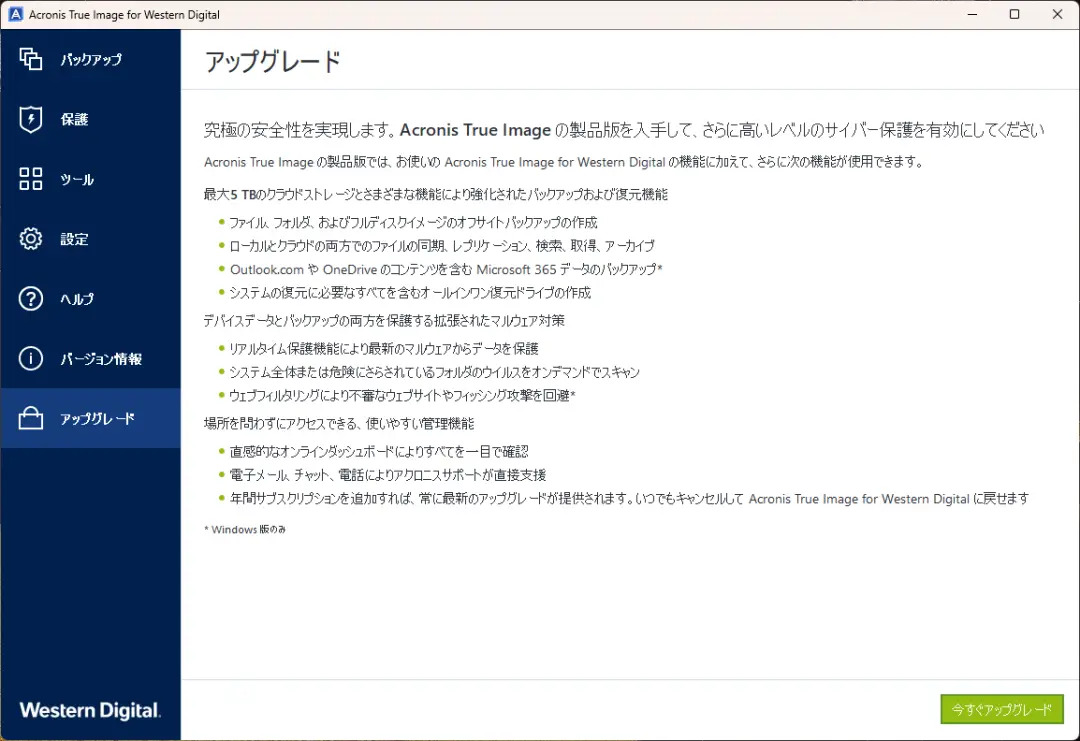Select the ヘルプ sidebar item
This screenshot has width=1080, height=741.
pos(90,299)
